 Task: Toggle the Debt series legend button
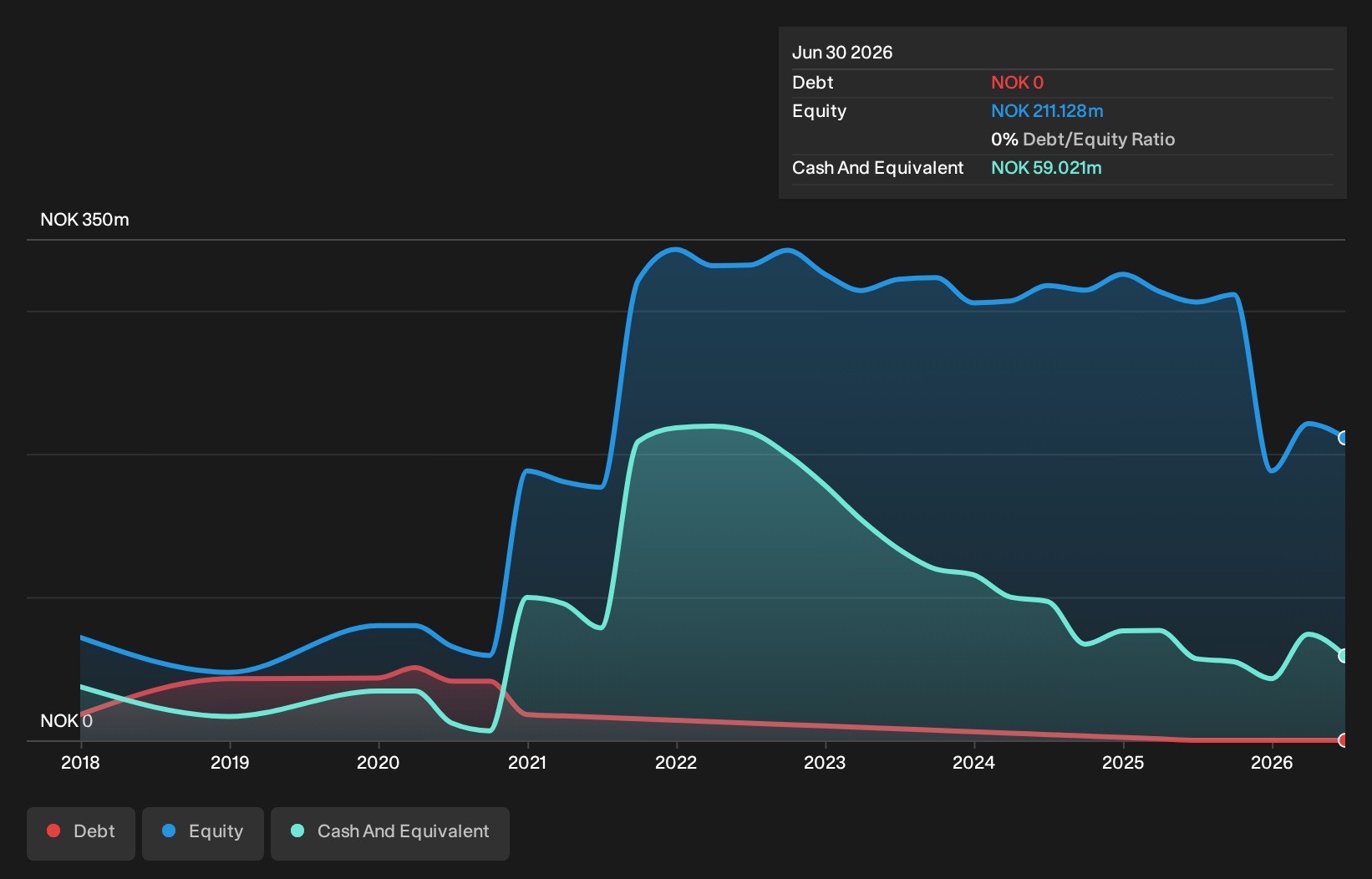point(81,833)
